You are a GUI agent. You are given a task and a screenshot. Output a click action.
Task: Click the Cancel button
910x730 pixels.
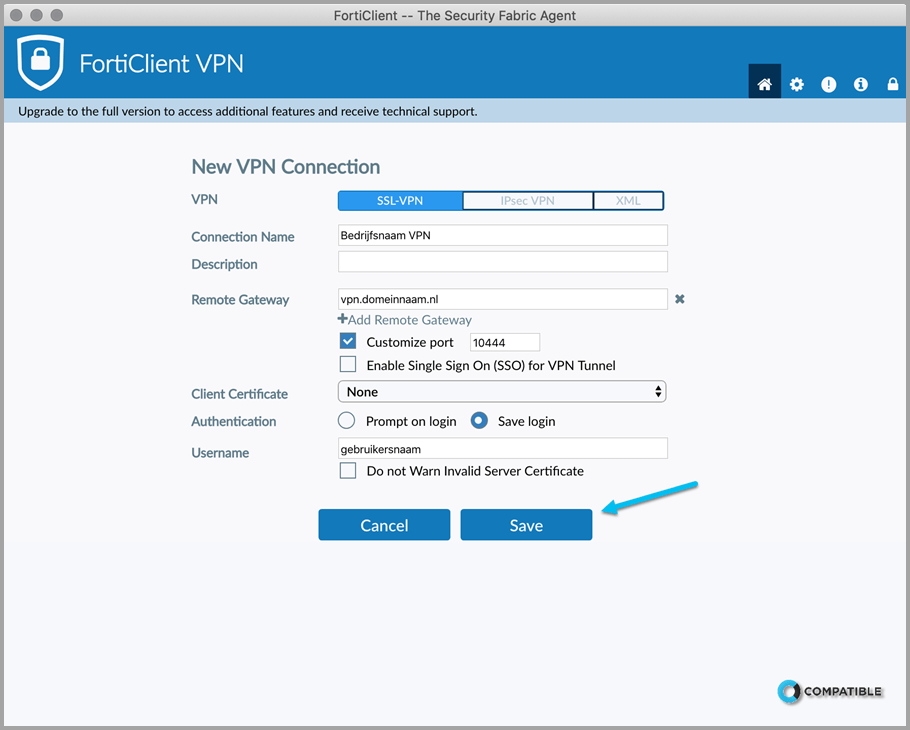pyautogui.click(x=384, y=525)
